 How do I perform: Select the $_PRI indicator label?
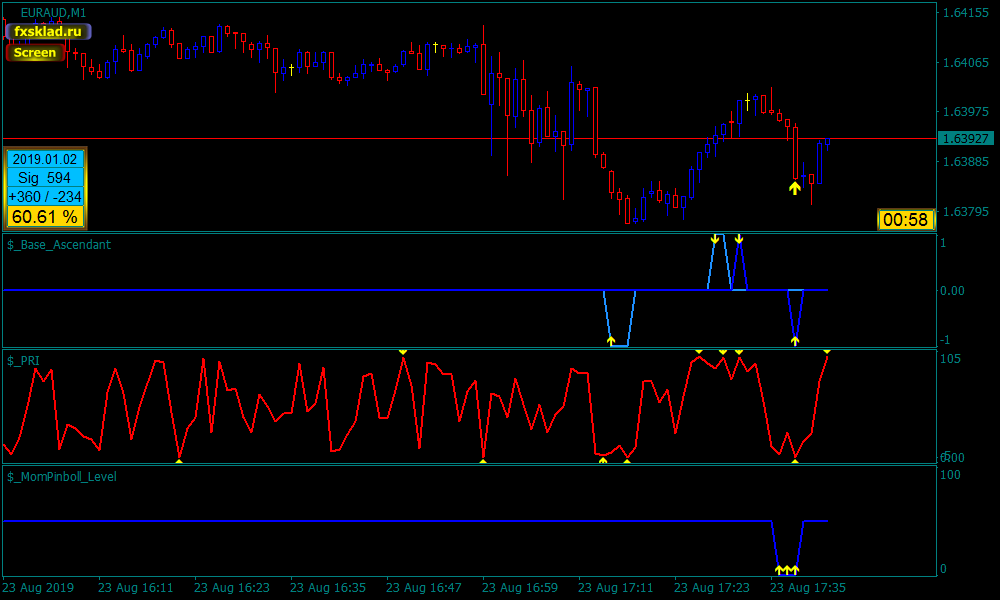(24, 360)
